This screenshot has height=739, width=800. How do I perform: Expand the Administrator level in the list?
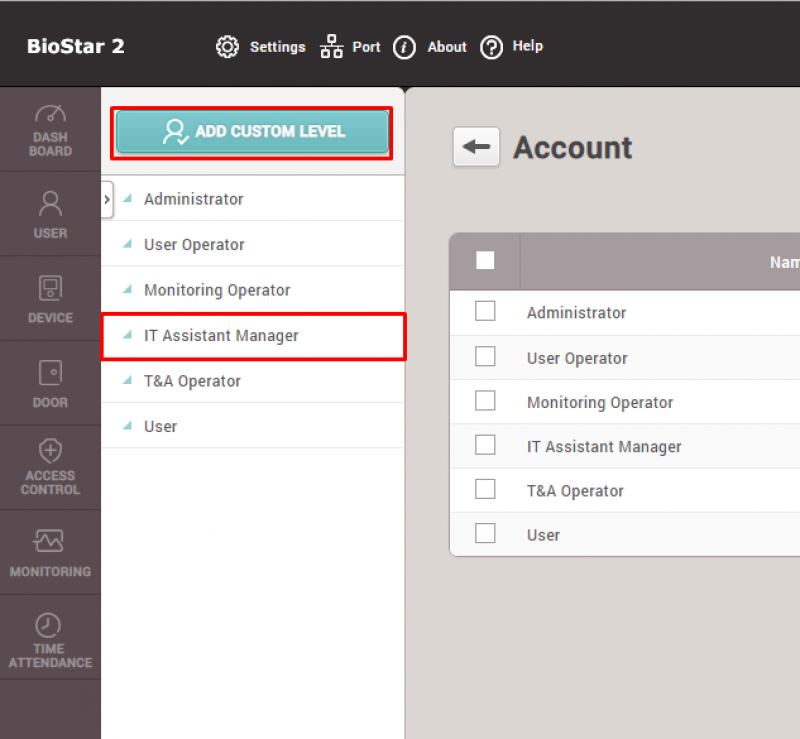(128, 199)
